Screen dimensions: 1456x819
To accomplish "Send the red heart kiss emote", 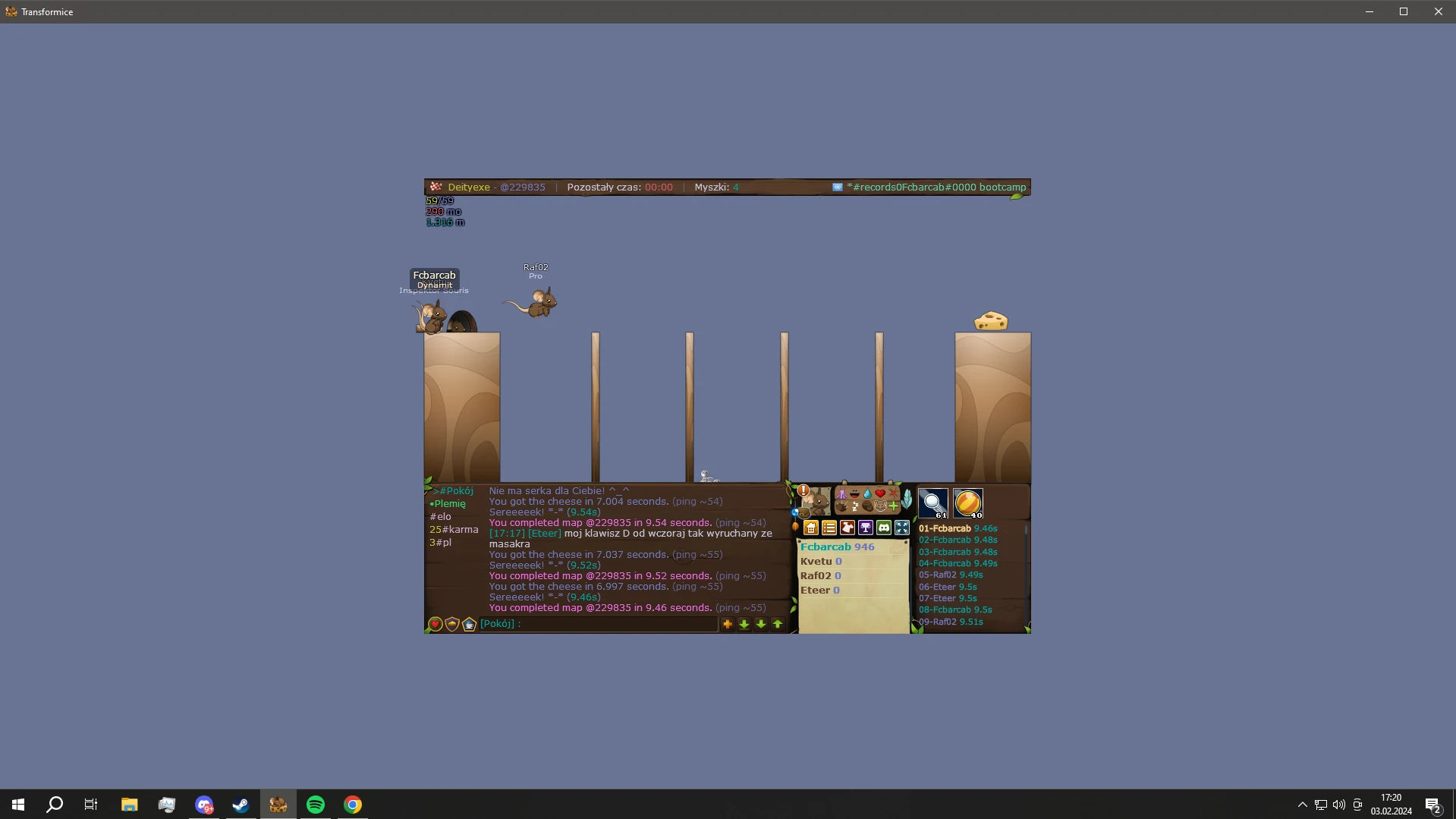I will click(880, 493).
